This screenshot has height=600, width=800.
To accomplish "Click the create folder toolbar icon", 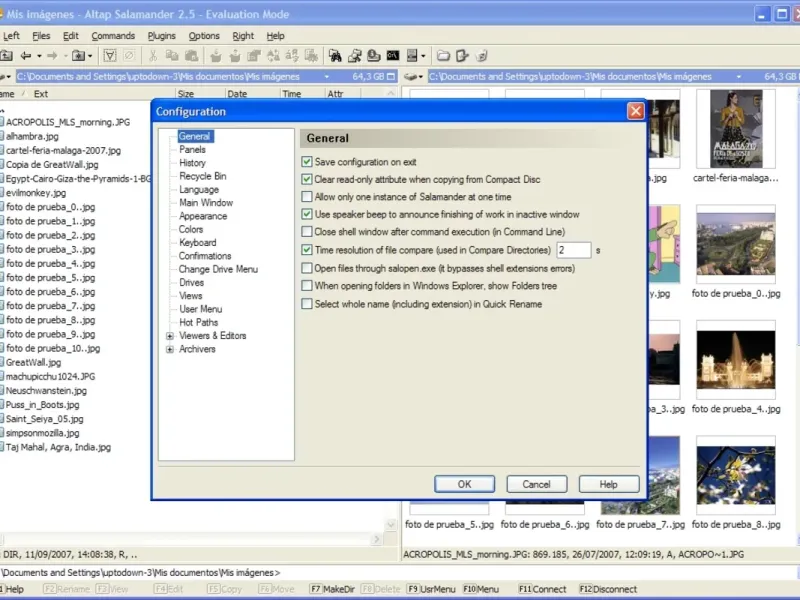I will coord(443,56).
